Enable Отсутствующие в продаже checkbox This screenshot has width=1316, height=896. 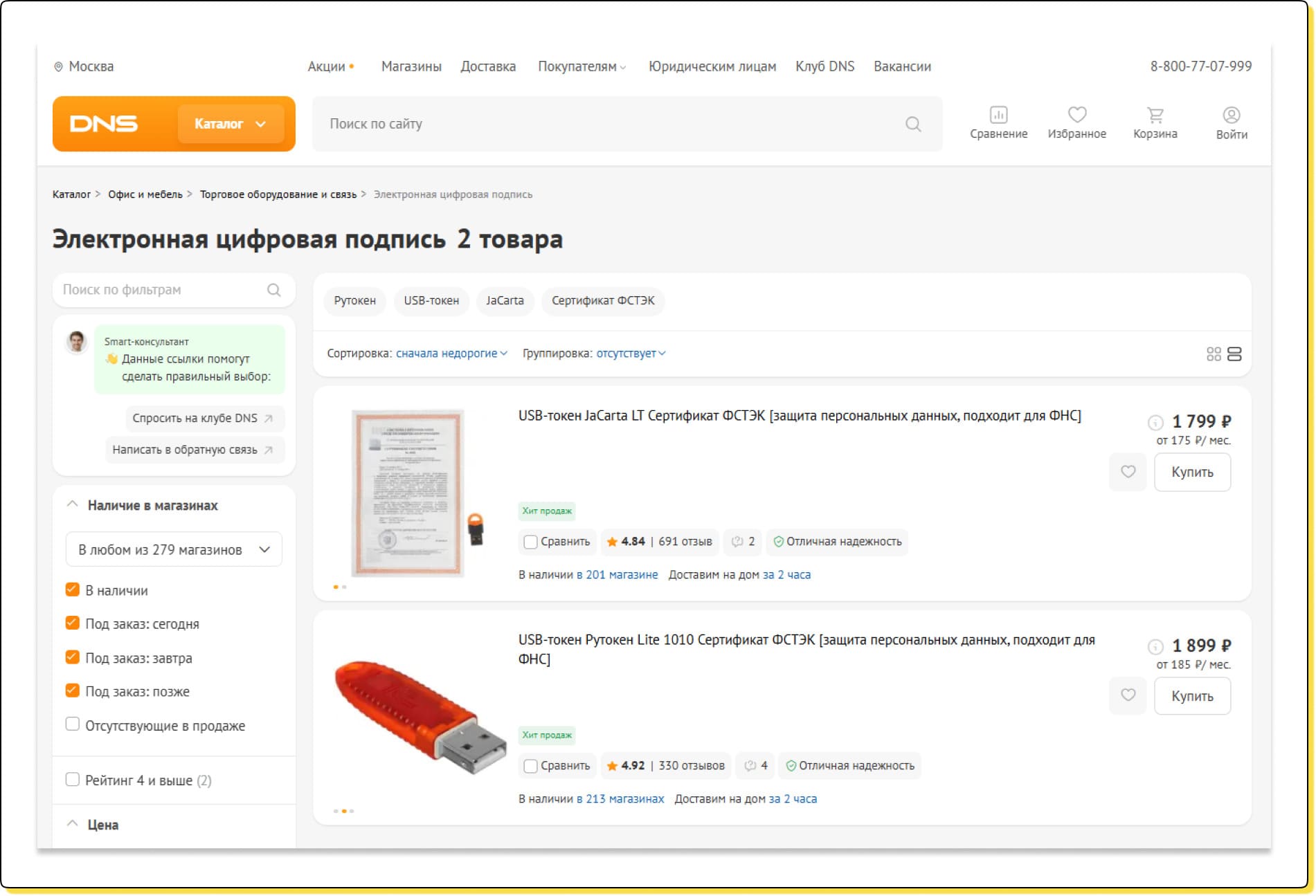point(72,724)
